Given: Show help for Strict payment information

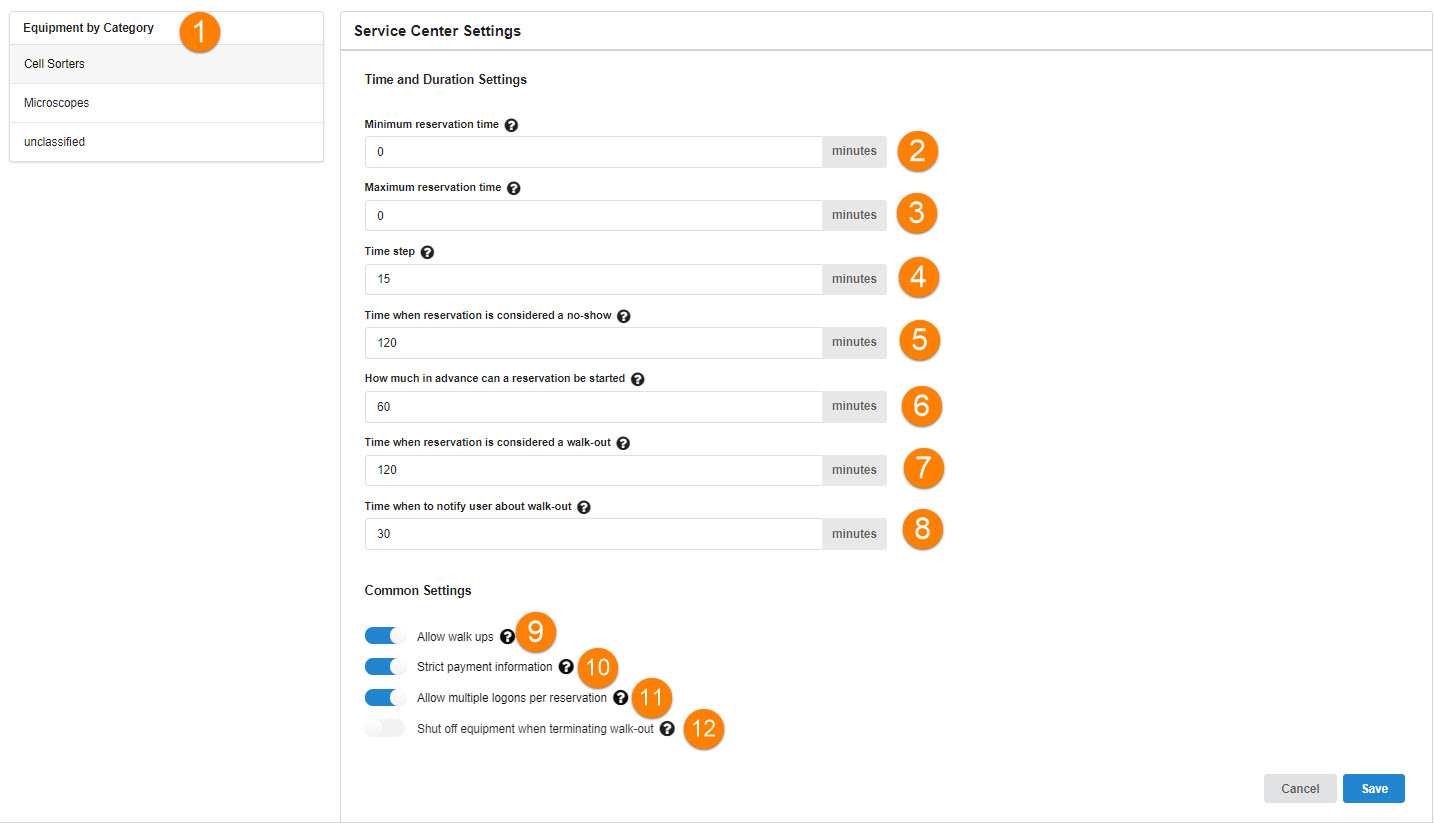Looking at the screenshot, I should [x=566, y=667].
